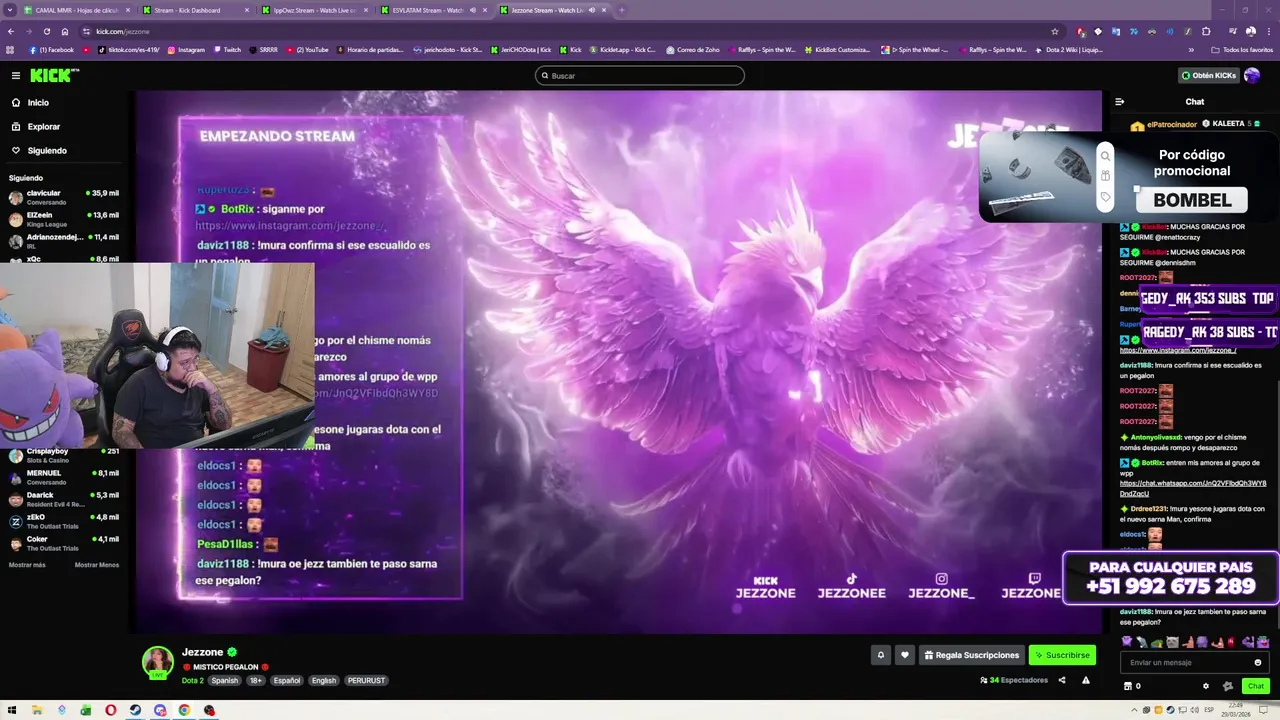Image resolution: width=1280 pixels, height=720 pixels.
Task: Open the Windows Start menu
Action: pos(10,710)
